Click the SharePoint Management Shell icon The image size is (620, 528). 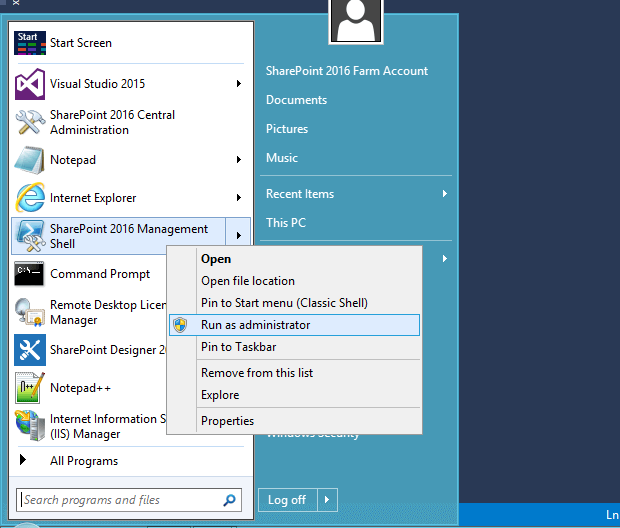30,236
